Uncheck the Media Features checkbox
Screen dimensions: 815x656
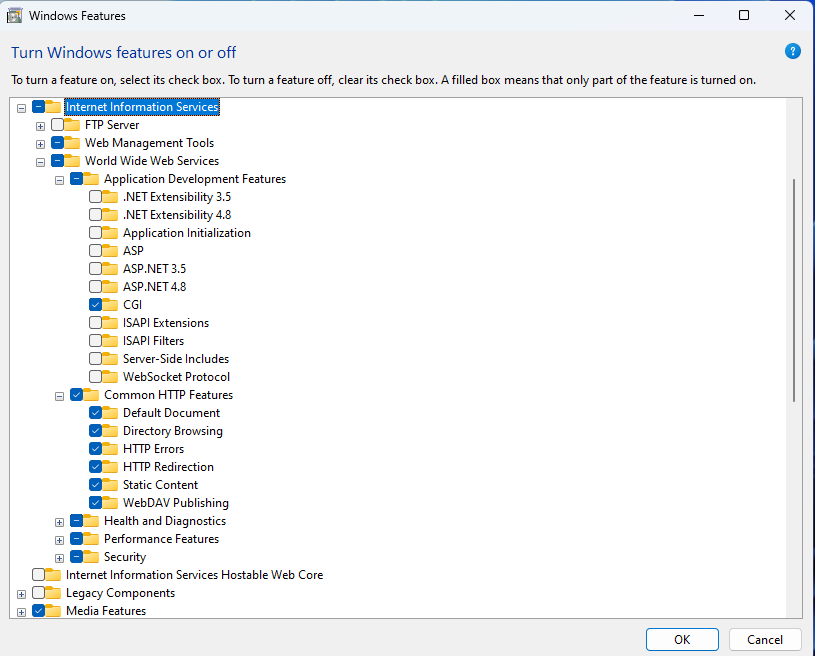[x=38, y=610]
